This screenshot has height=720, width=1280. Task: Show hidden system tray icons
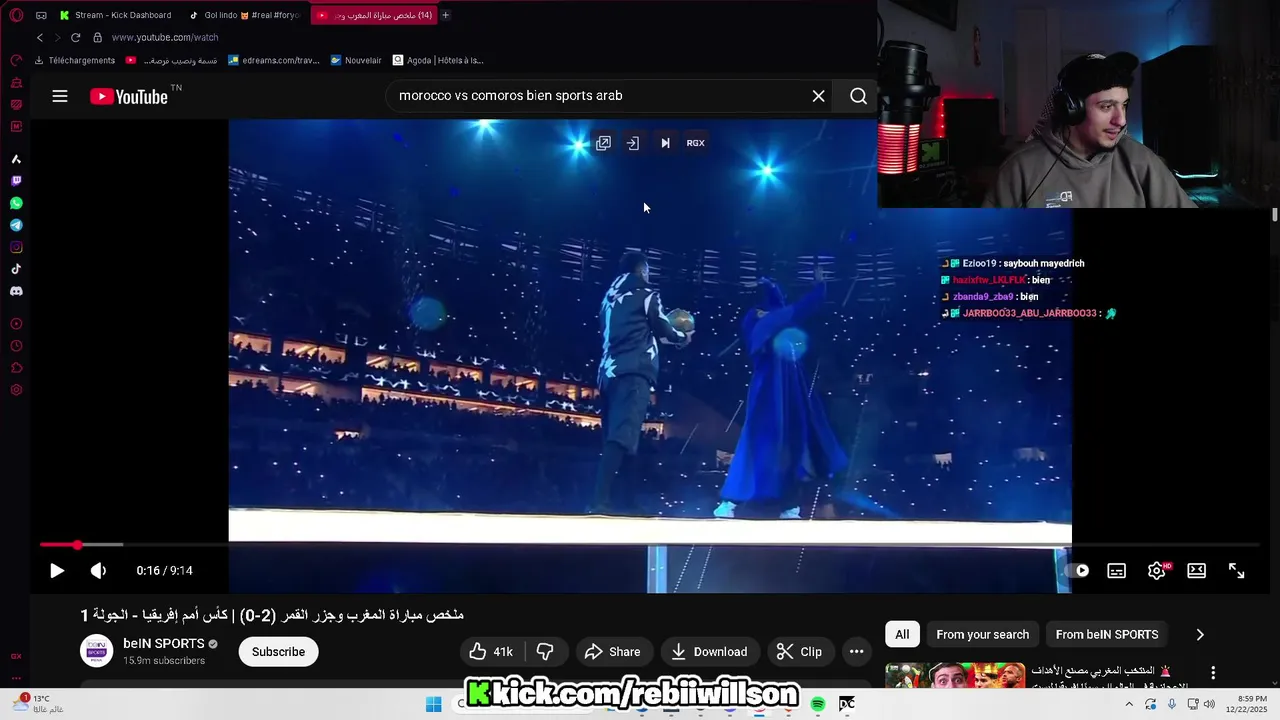1129,705
